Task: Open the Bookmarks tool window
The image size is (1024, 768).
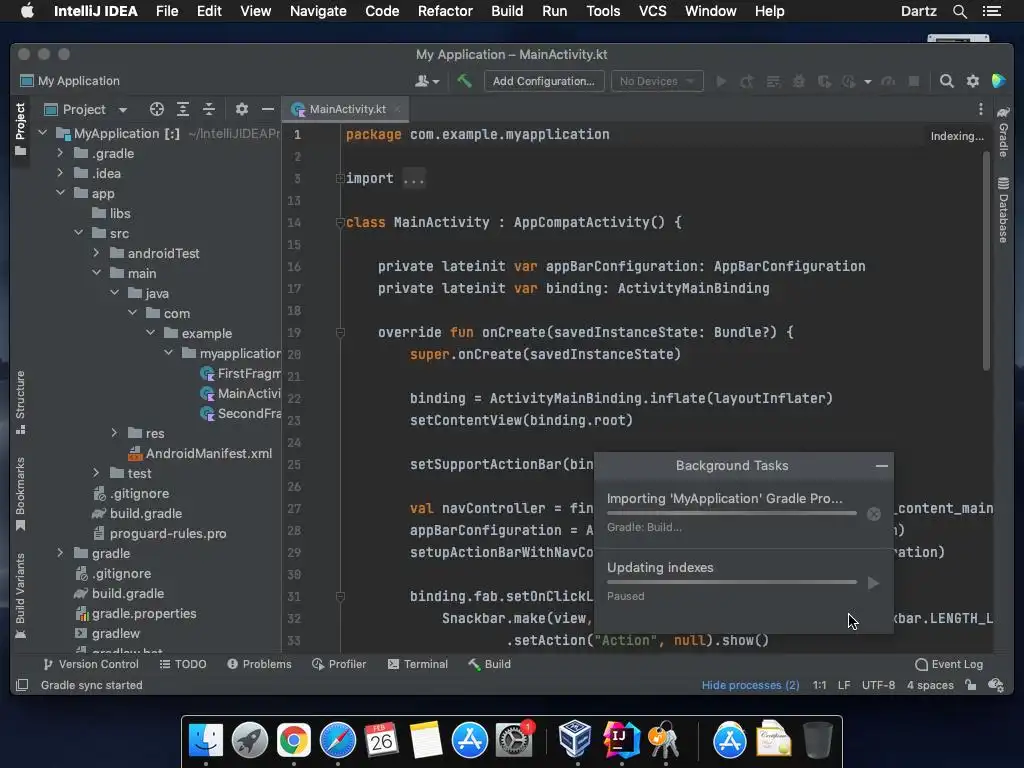Action: (20, 494)
